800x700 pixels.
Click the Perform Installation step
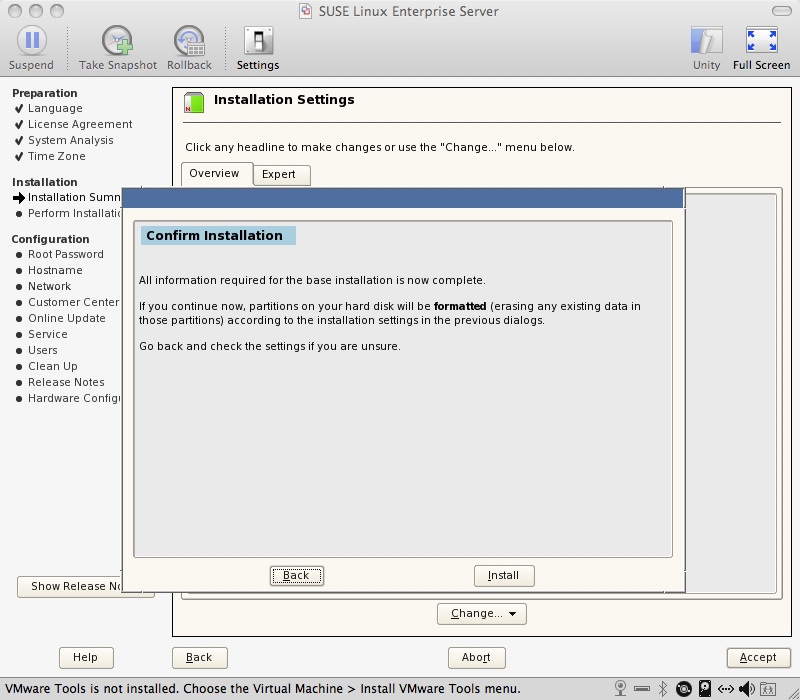(x=74, y=213)
